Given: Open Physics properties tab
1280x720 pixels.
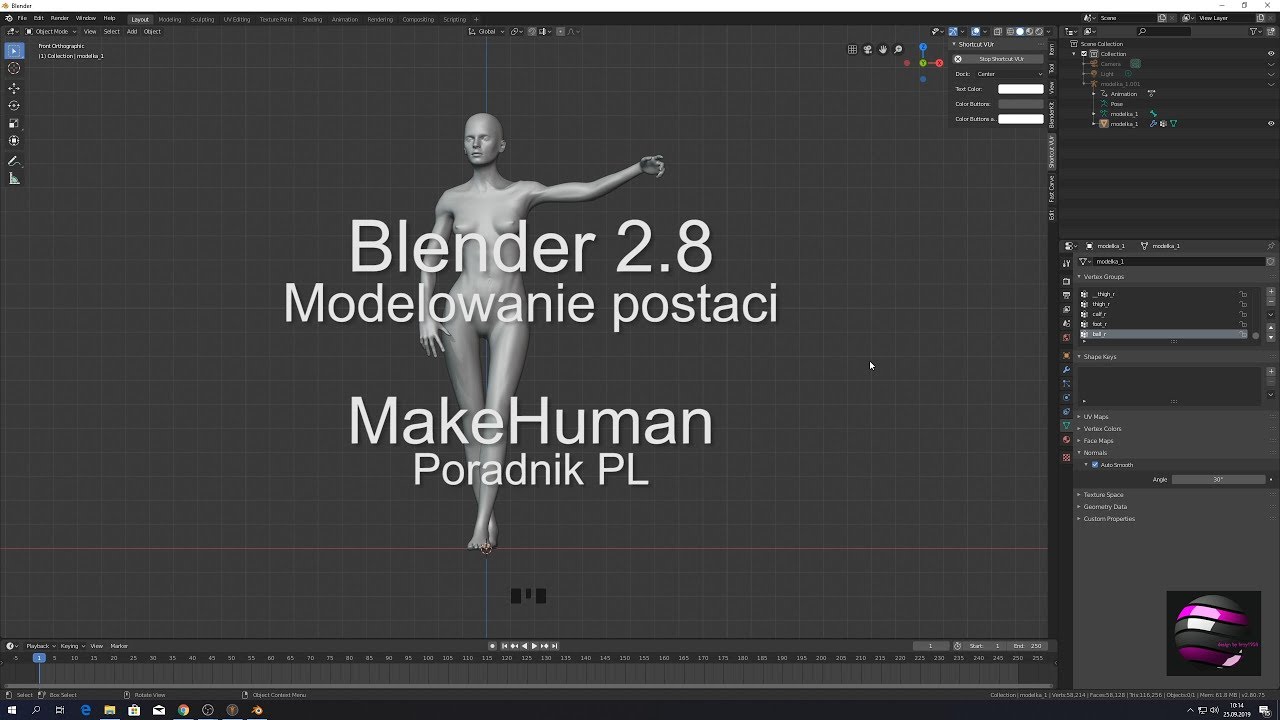Looking at the screenshot, I should (x=1066, y=398).
